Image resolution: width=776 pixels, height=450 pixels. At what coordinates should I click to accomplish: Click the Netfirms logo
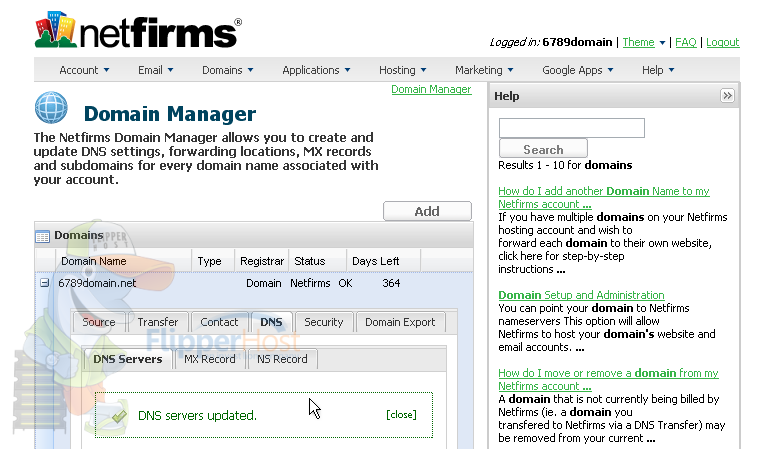138,31
